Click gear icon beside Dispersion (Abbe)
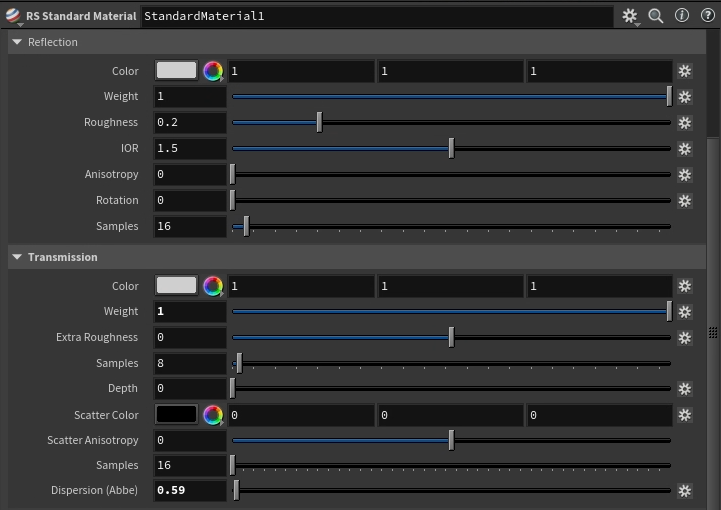 (684, 491)
